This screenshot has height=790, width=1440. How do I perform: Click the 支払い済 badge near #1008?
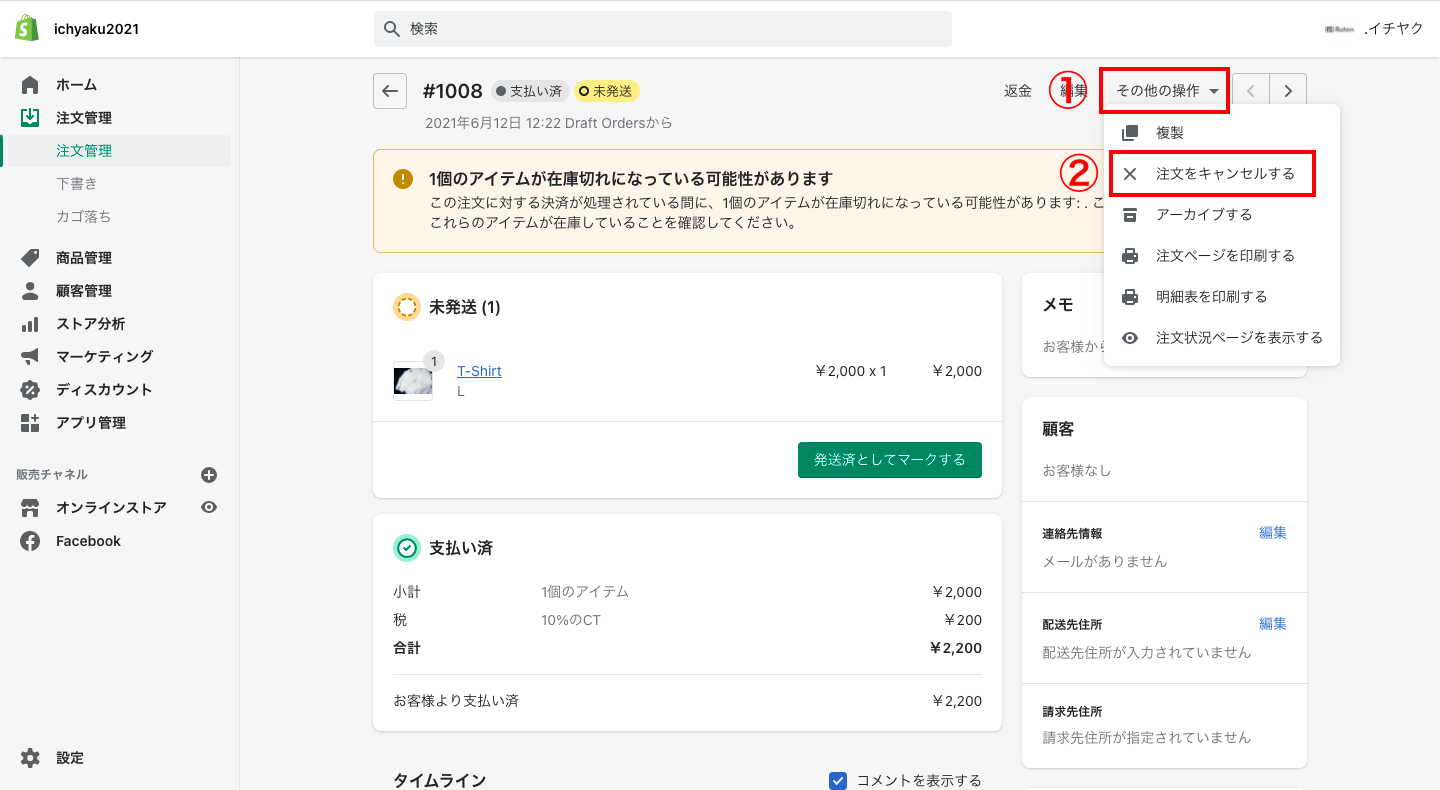(x=530, y=91)
